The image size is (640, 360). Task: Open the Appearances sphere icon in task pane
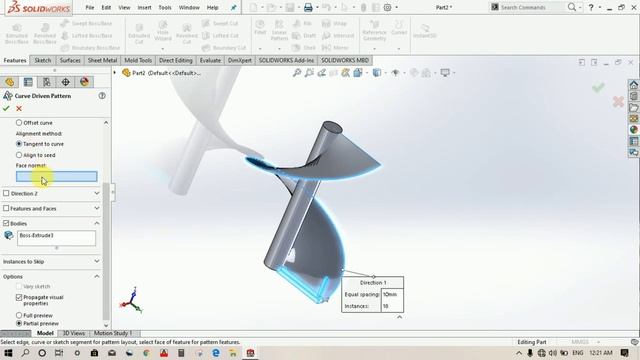pos(633,129)
